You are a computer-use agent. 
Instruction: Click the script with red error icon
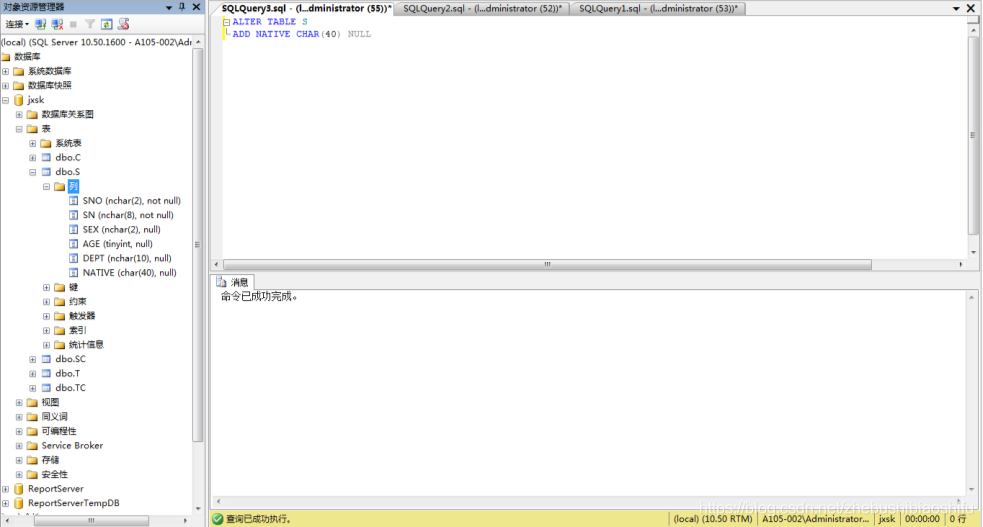click(x=124, y=24)
